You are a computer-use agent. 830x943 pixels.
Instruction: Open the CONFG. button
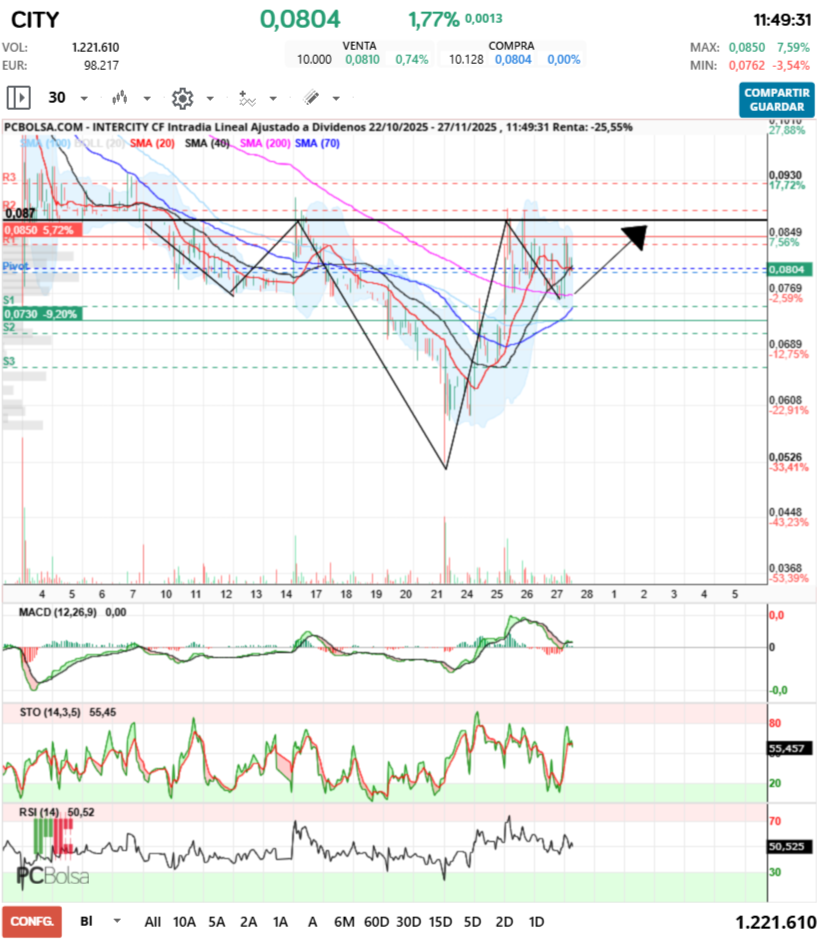32,921
